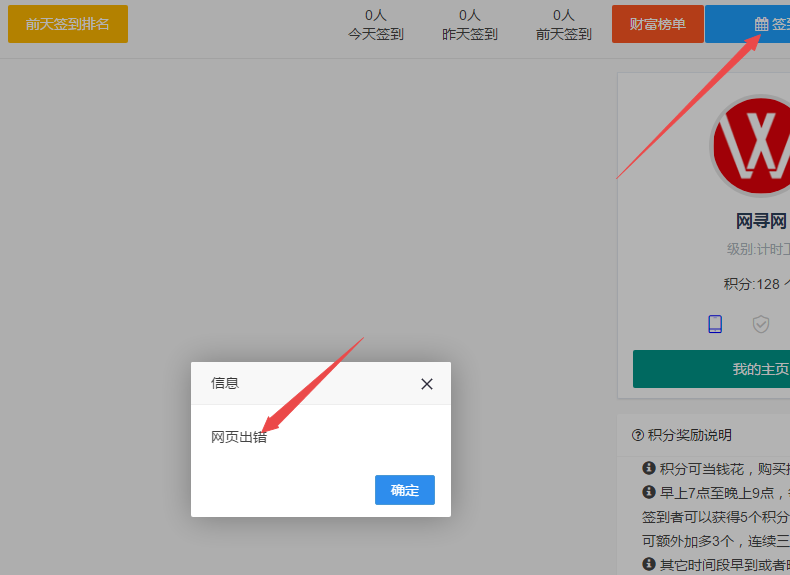
Task: Select the 前天签到 count tab
Action: click(564, 25)
